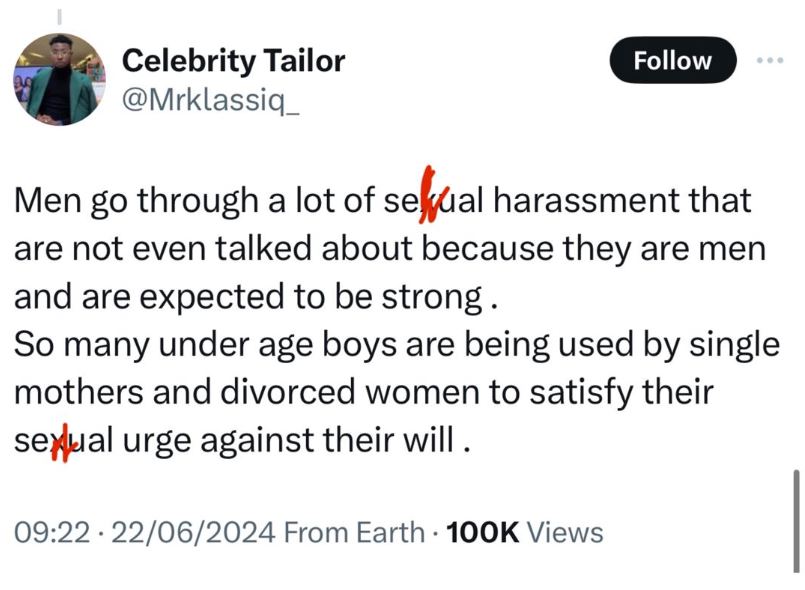Click the line beginning Men go through
Viewport: 805px width, 590px height.
point(200,200)
